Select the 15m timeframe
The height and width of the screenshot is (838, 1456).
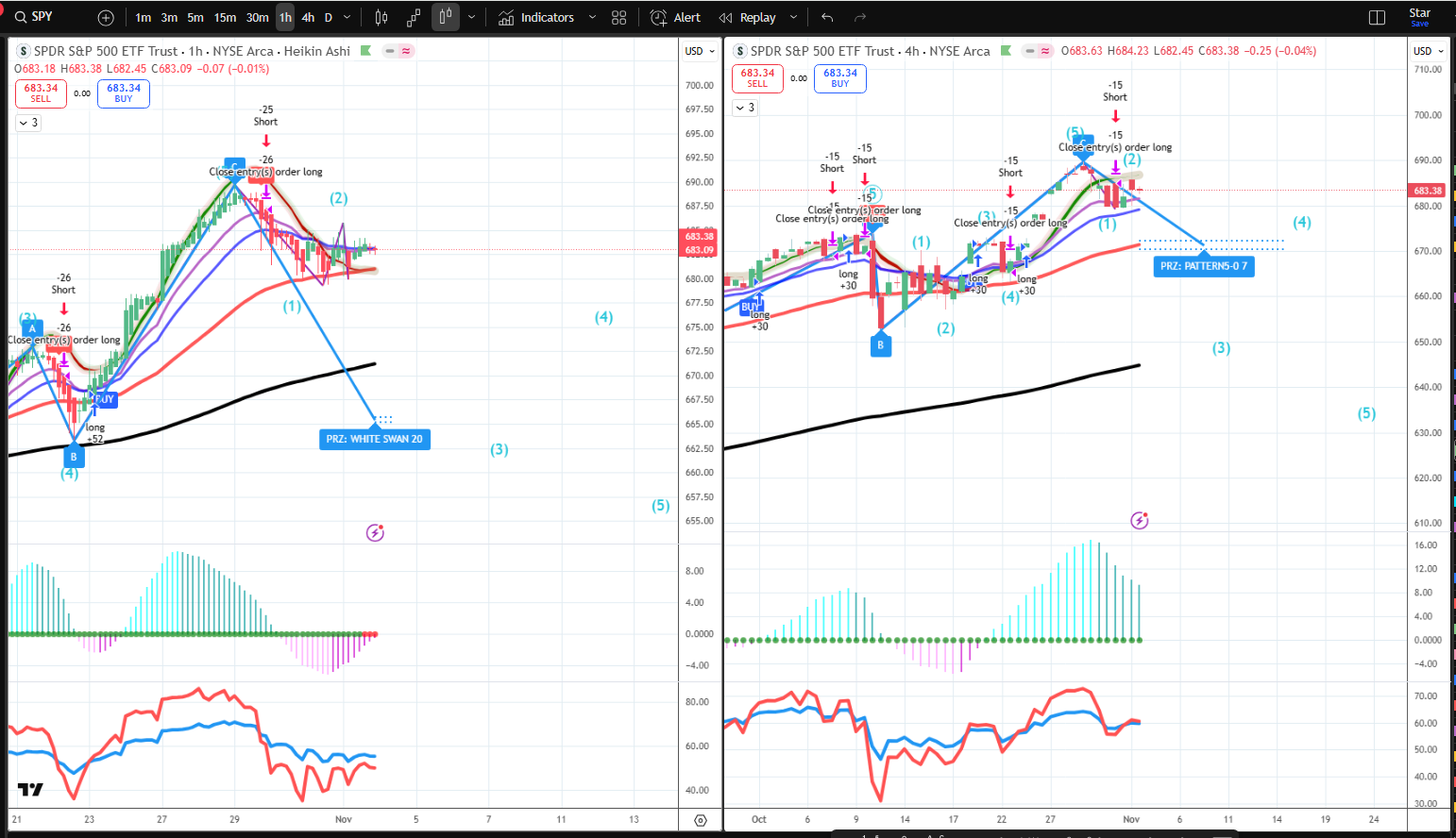[225, 18]
